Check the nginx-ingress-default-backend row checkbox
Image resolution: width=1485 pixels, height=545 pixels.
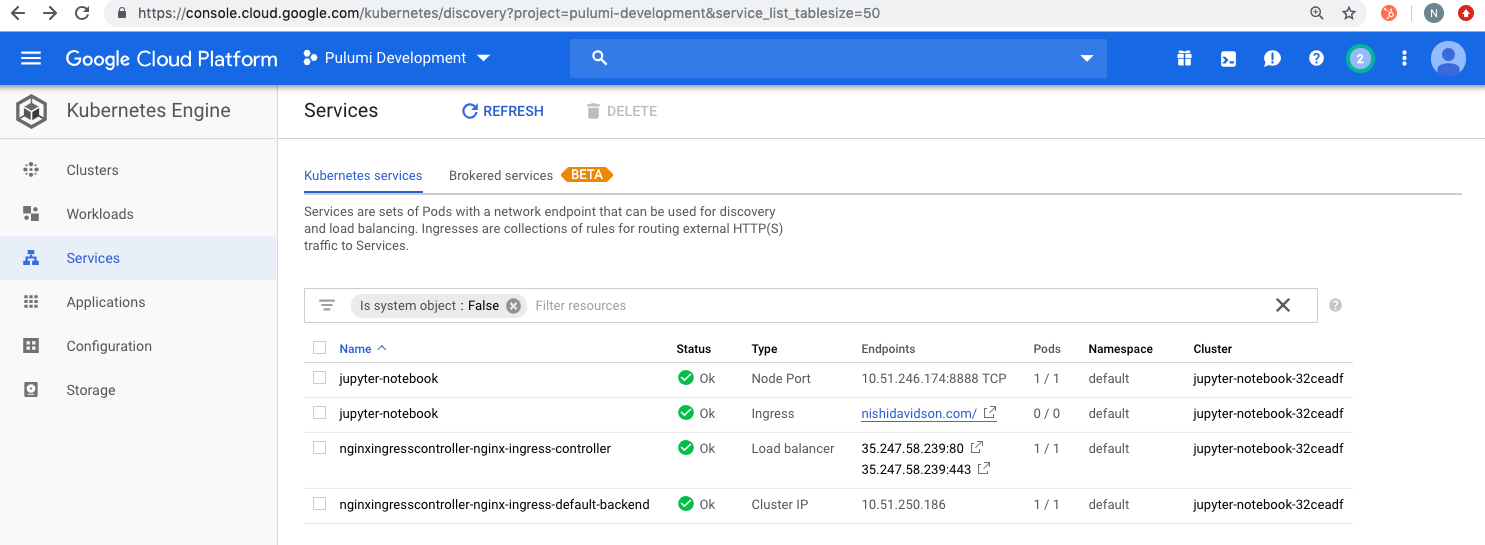pos(319,504)
